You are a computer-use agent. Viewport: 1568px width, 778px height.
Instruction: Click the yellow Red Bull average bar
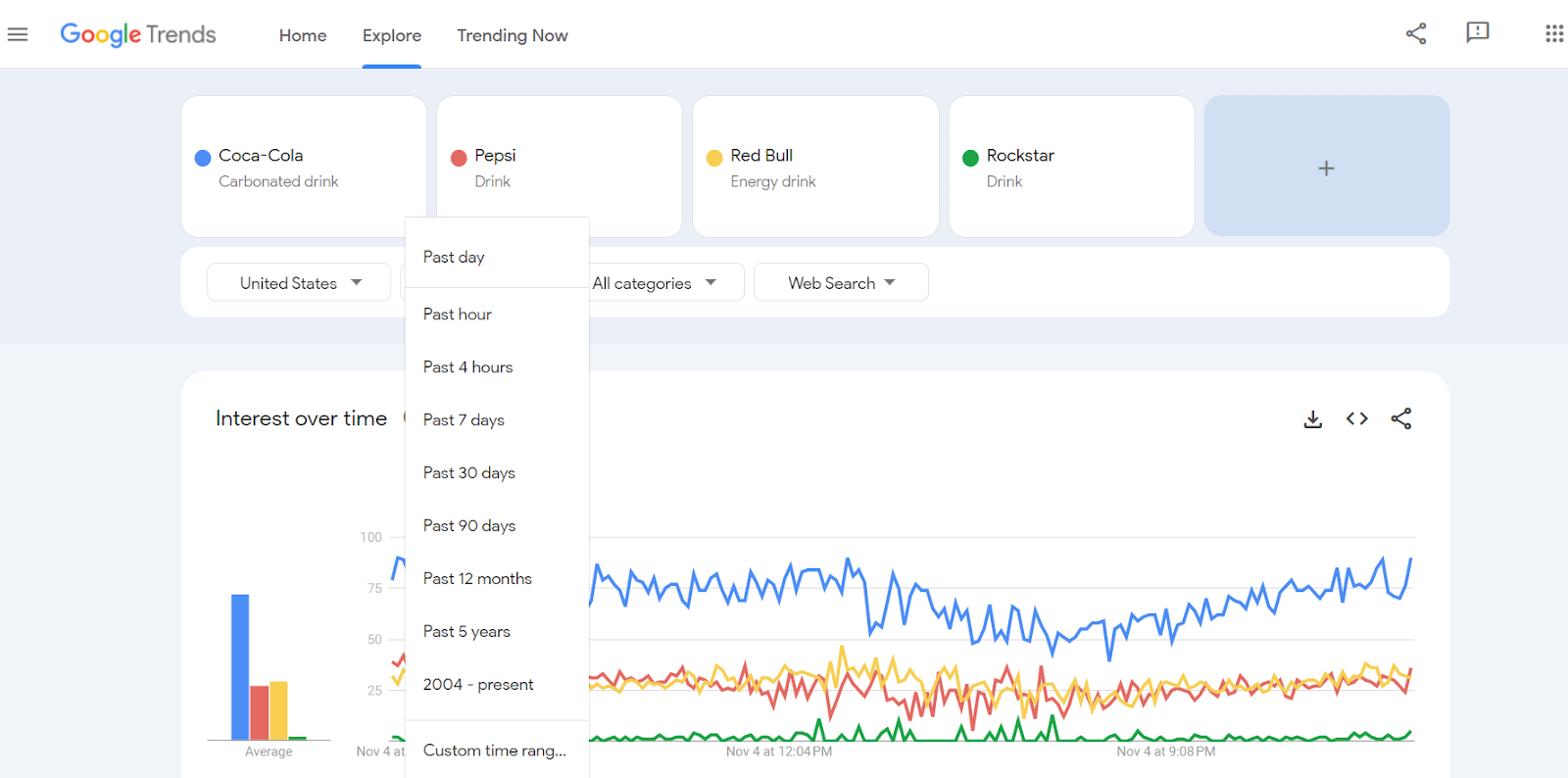[278, 710]
